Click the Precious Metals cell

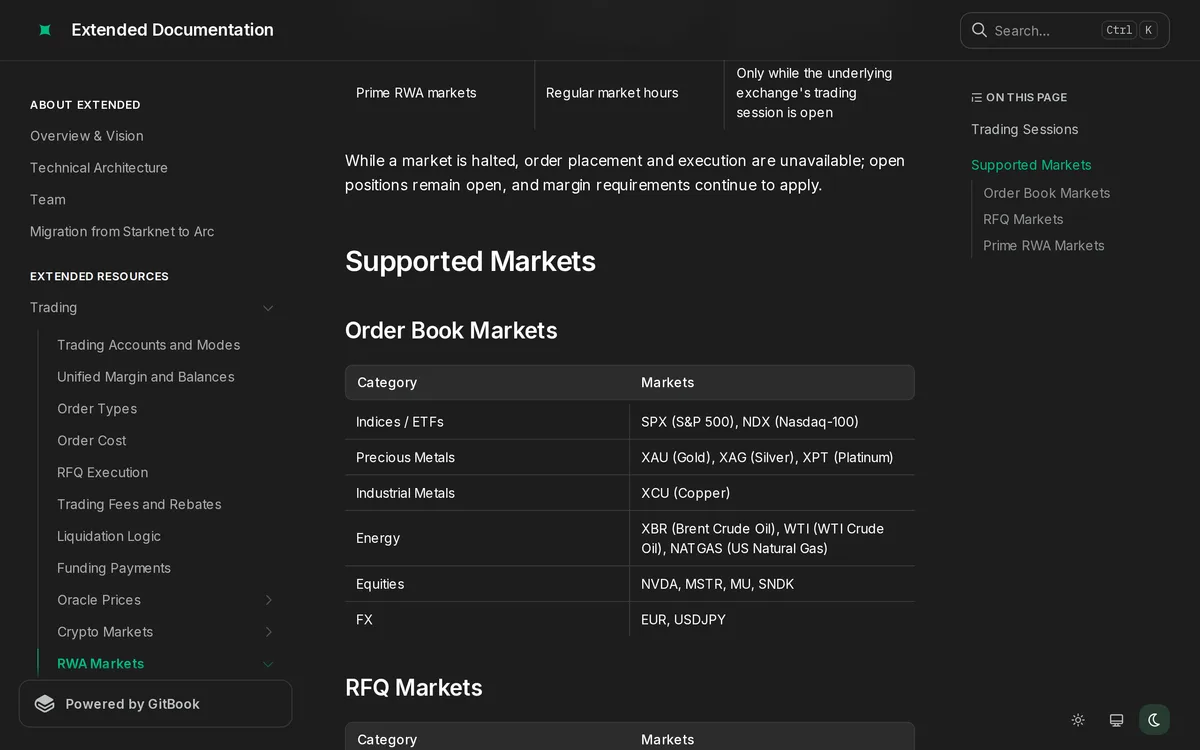[x=487, y=457]
